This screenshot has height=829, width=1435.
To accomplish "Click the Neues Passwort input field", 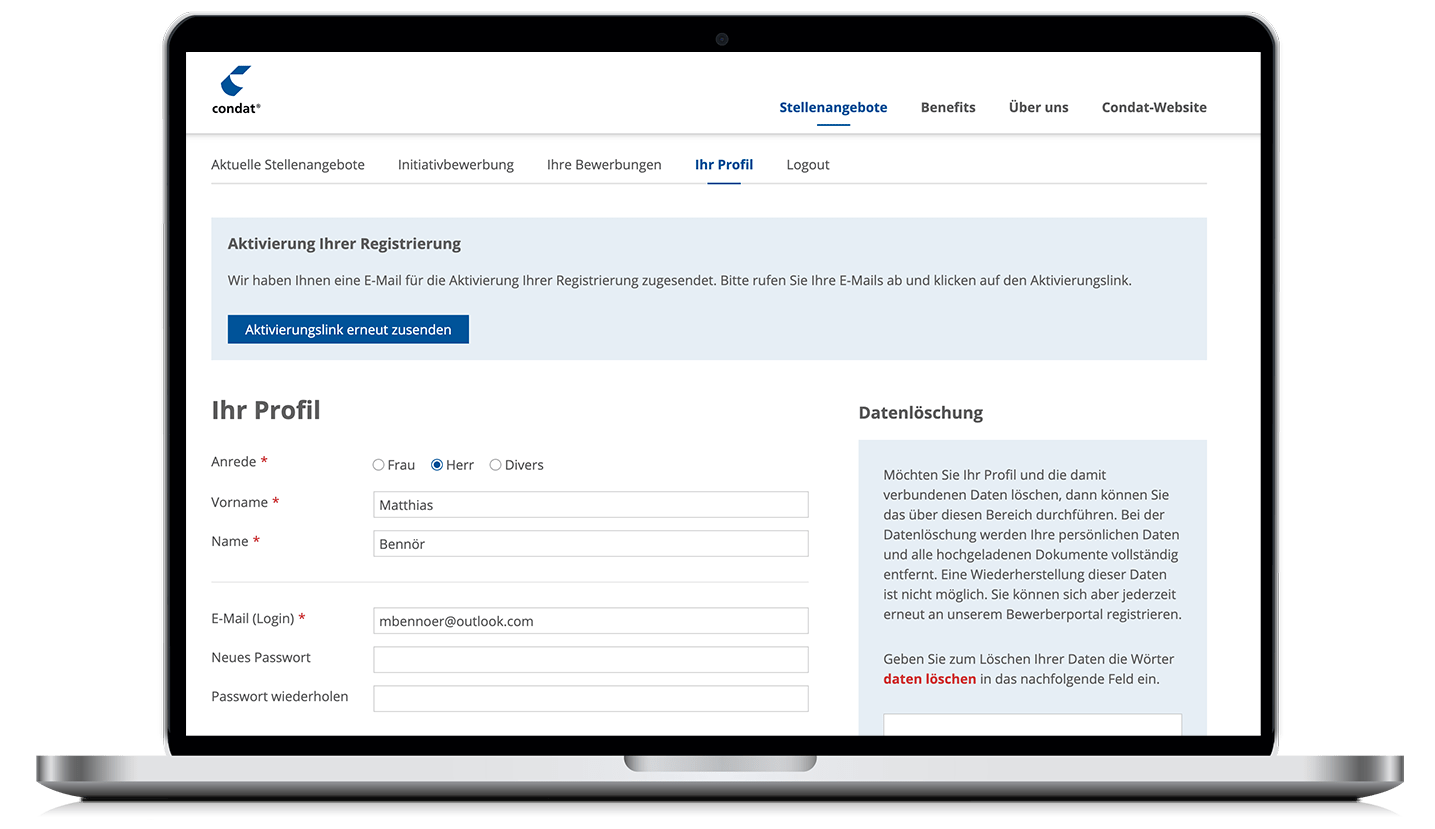I will click(591, 660).
